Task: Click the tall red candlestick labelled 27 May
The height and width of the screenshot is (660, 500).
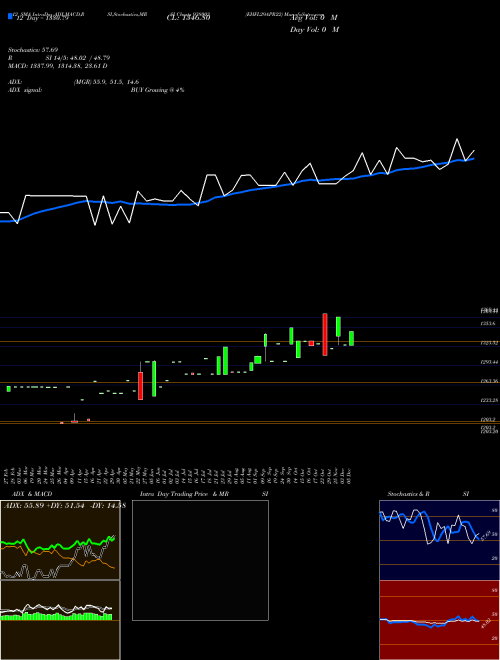Action: 141,386
